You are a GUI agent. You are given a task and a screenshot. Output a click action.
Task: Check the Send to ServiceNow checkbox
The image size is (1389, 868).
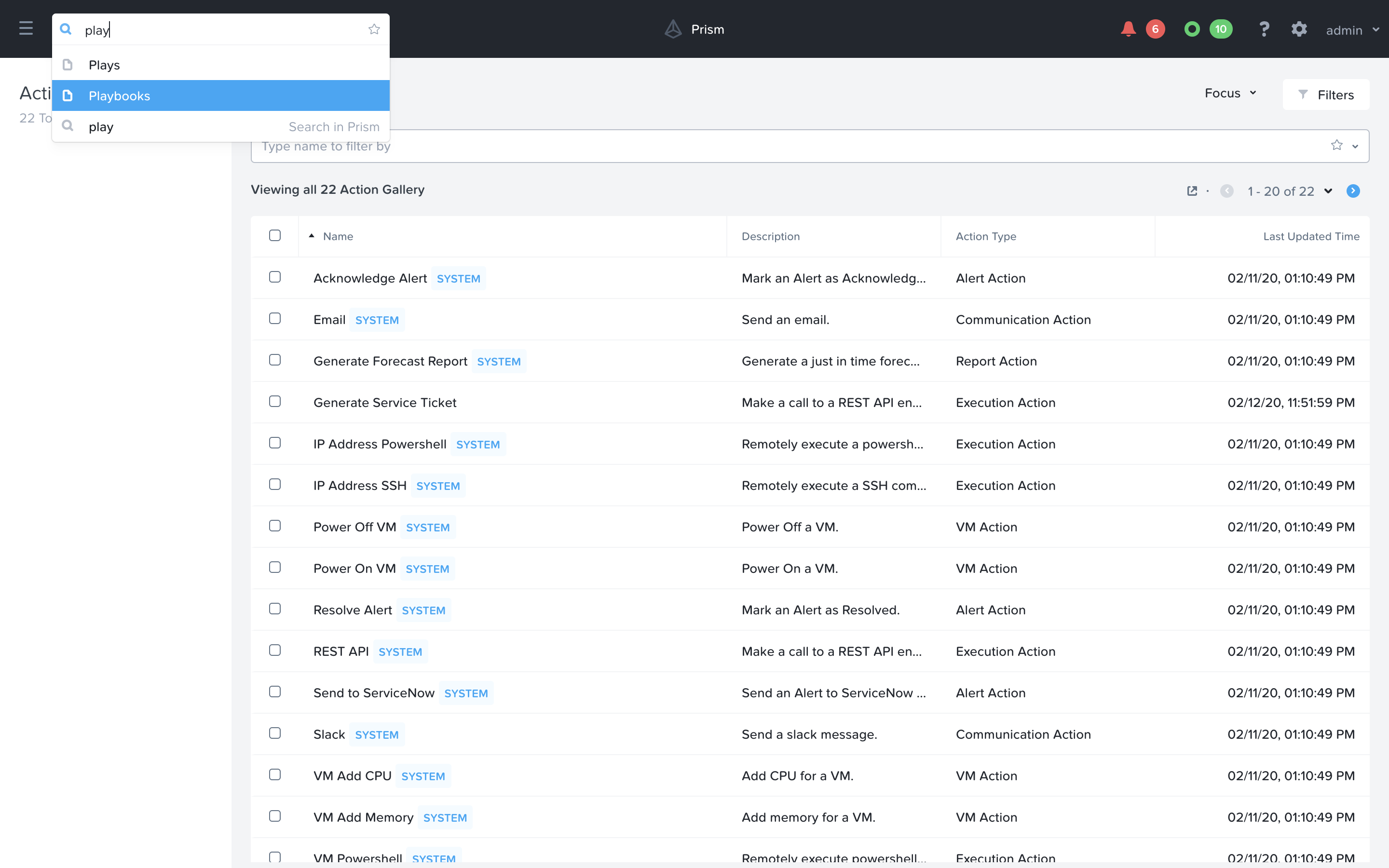click(275, 692)
